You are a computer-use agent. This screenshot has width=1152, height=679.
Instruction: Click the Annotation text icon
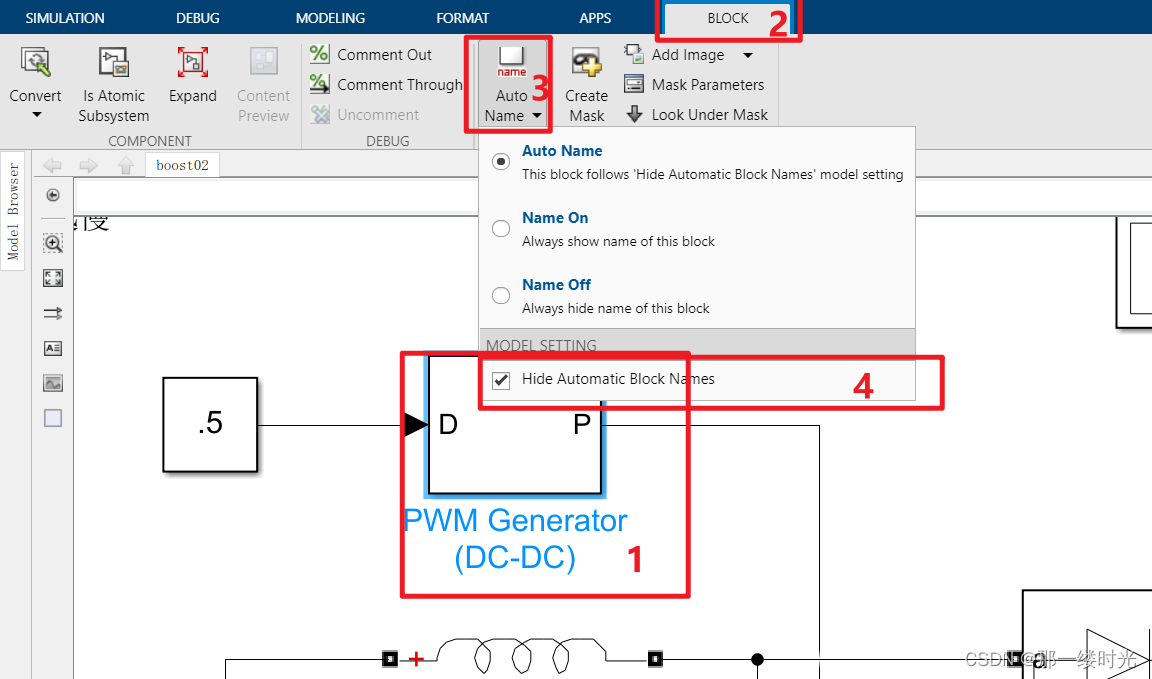[x=53, y=348]
